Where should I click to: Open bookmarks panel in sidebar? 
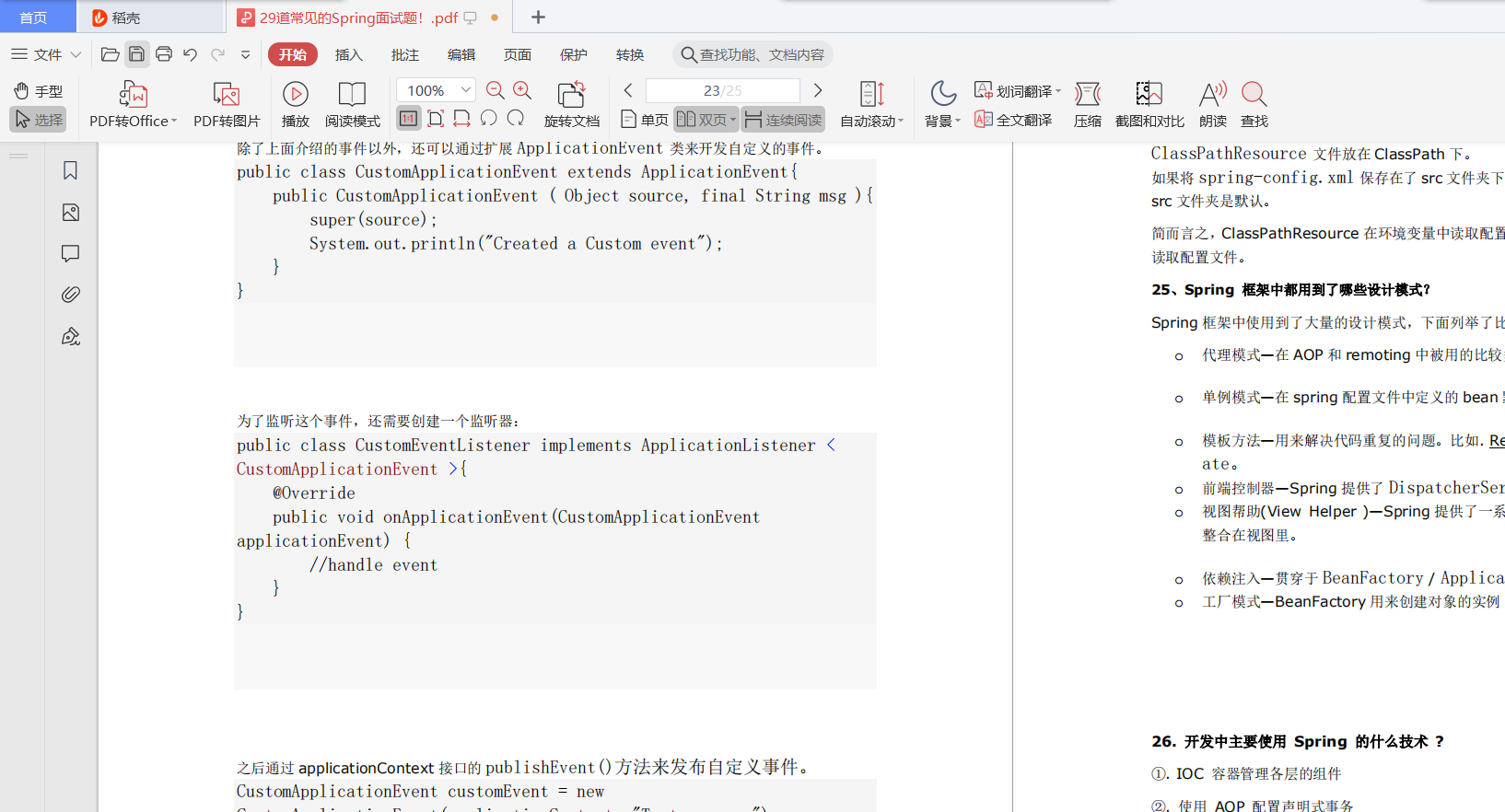(70, 170)
